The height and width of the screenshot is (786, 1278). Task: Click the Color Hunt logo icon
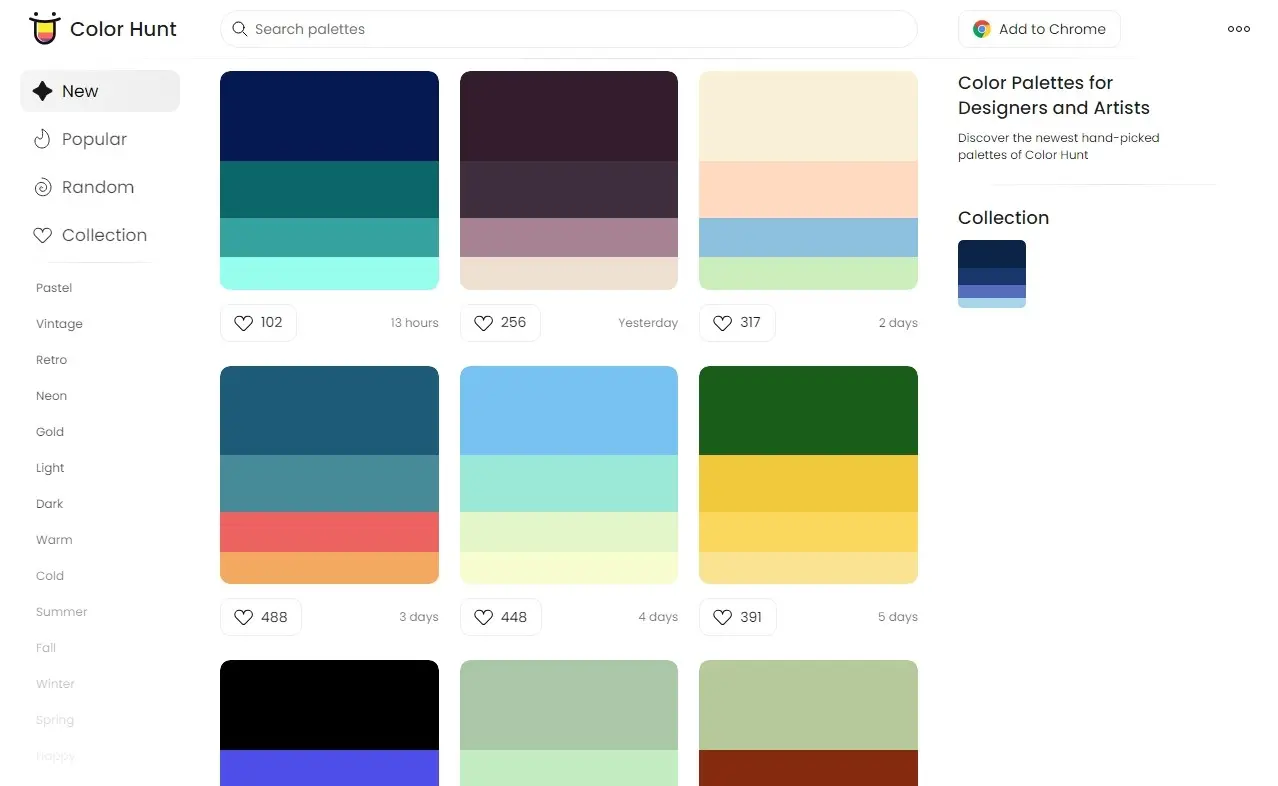pyautogui.click(x=44, y=28)
